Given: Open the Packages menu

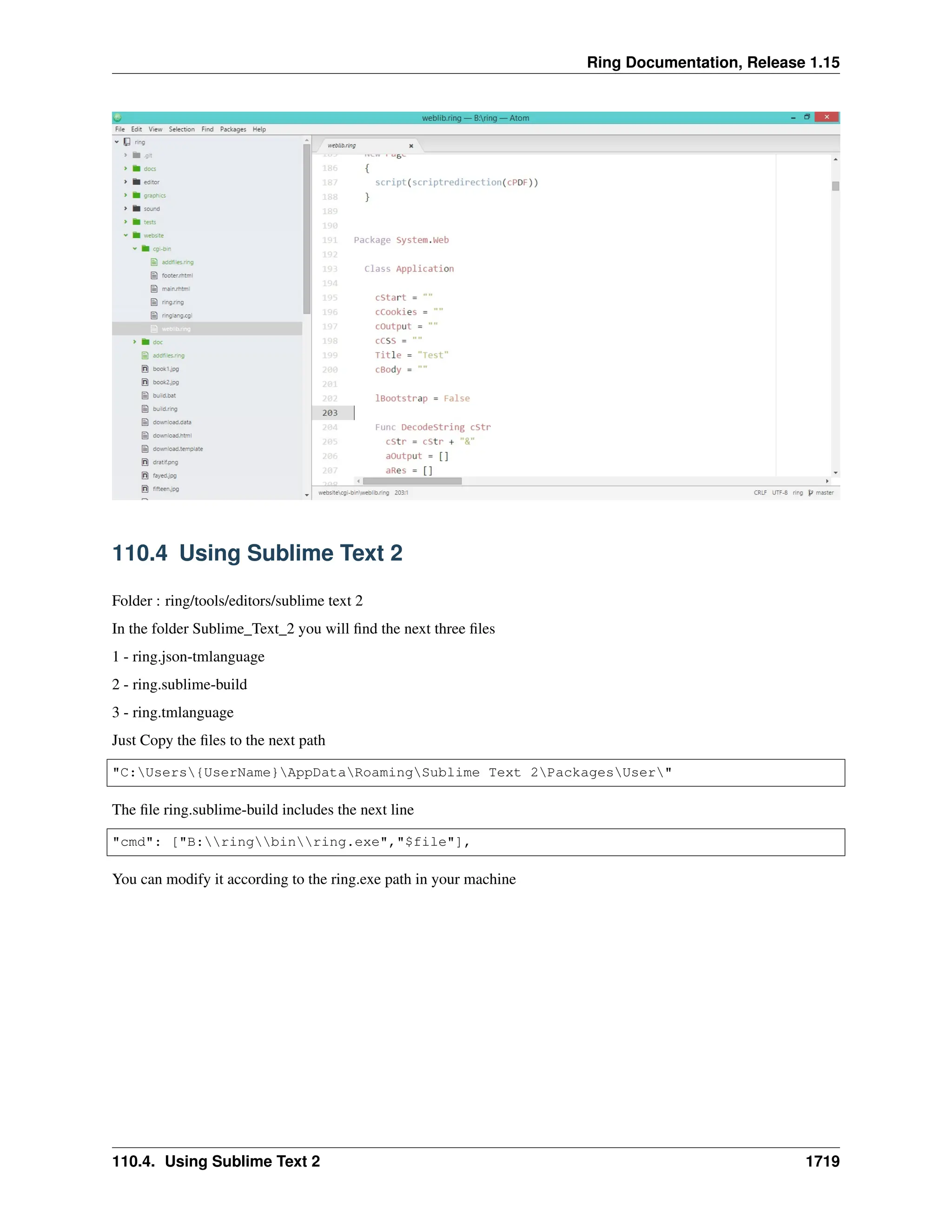Looking at the screenshot, I should (x=233, y=129).
